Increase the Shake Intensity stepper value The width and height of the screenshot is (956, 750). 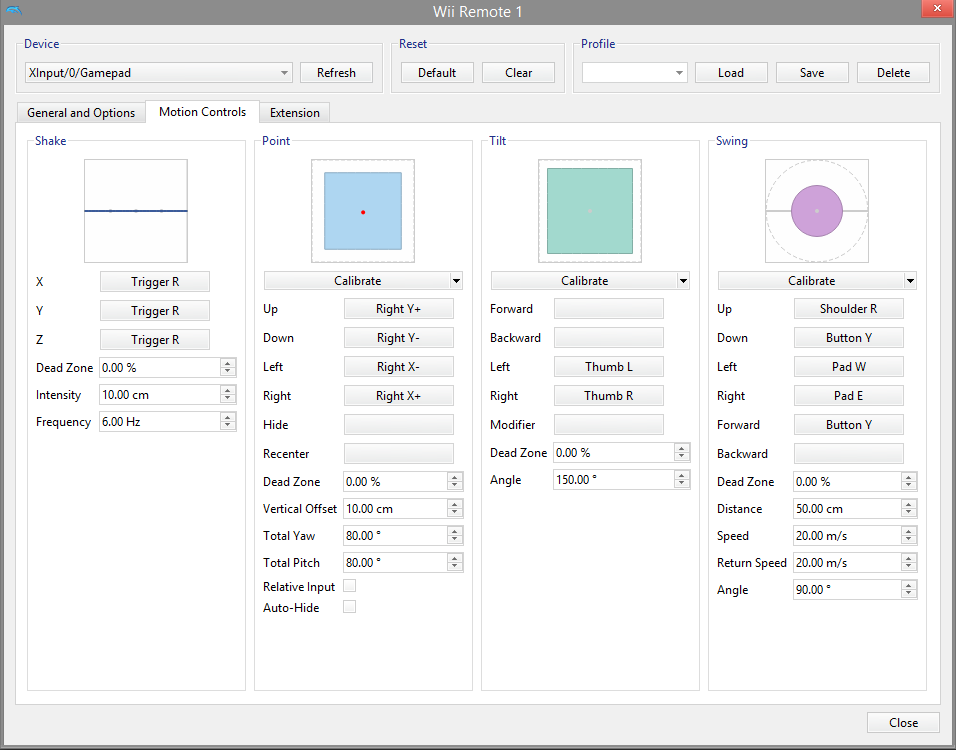click(228, 391)
